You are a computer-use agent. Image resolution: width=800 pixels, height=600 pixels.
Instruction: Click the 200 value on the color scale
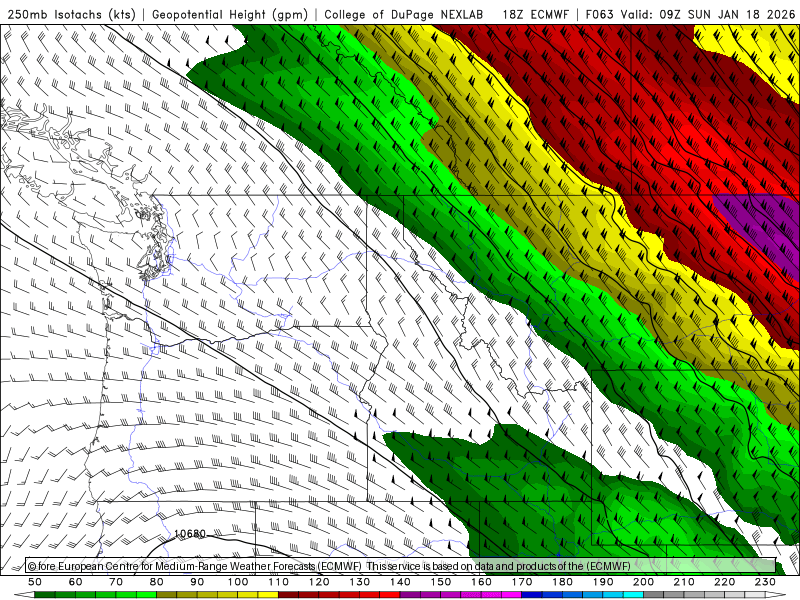[x=643, y=582]
